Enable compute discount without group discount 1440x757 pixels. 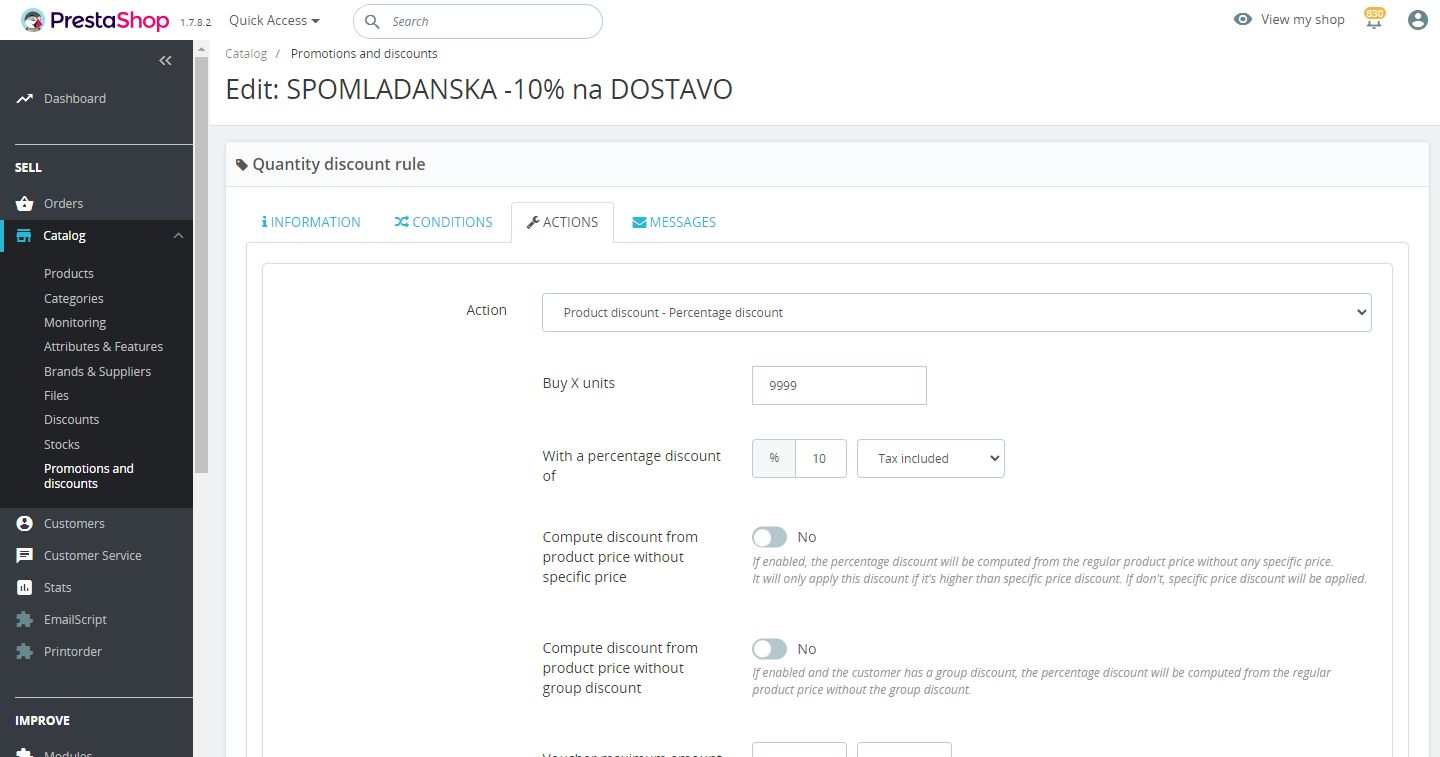[x=770, y=649]
